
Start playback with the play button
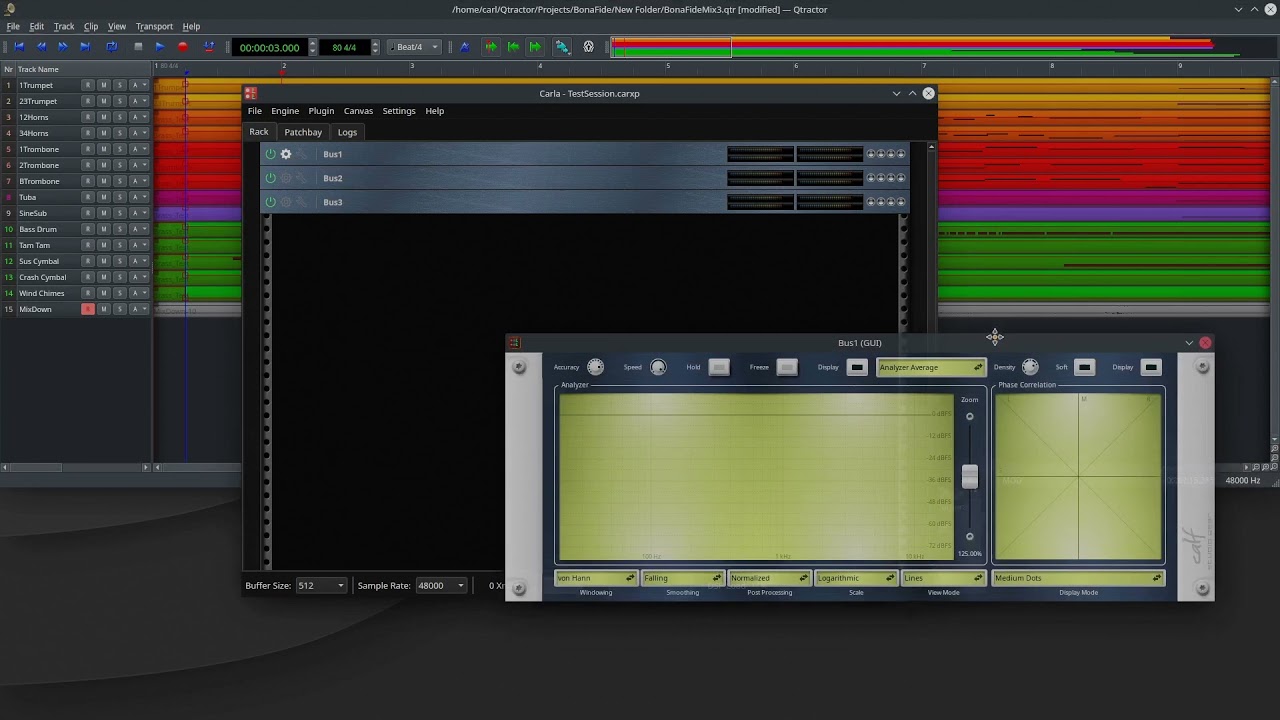160,47
